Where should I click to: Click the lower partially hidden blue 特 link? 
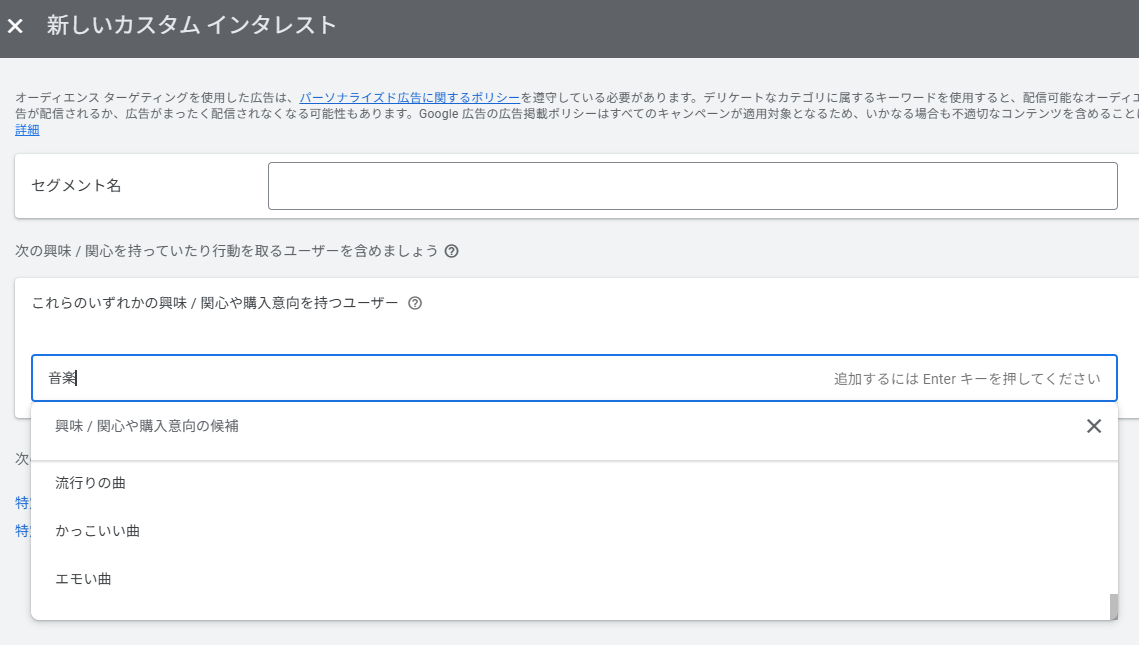pos(22,530)
